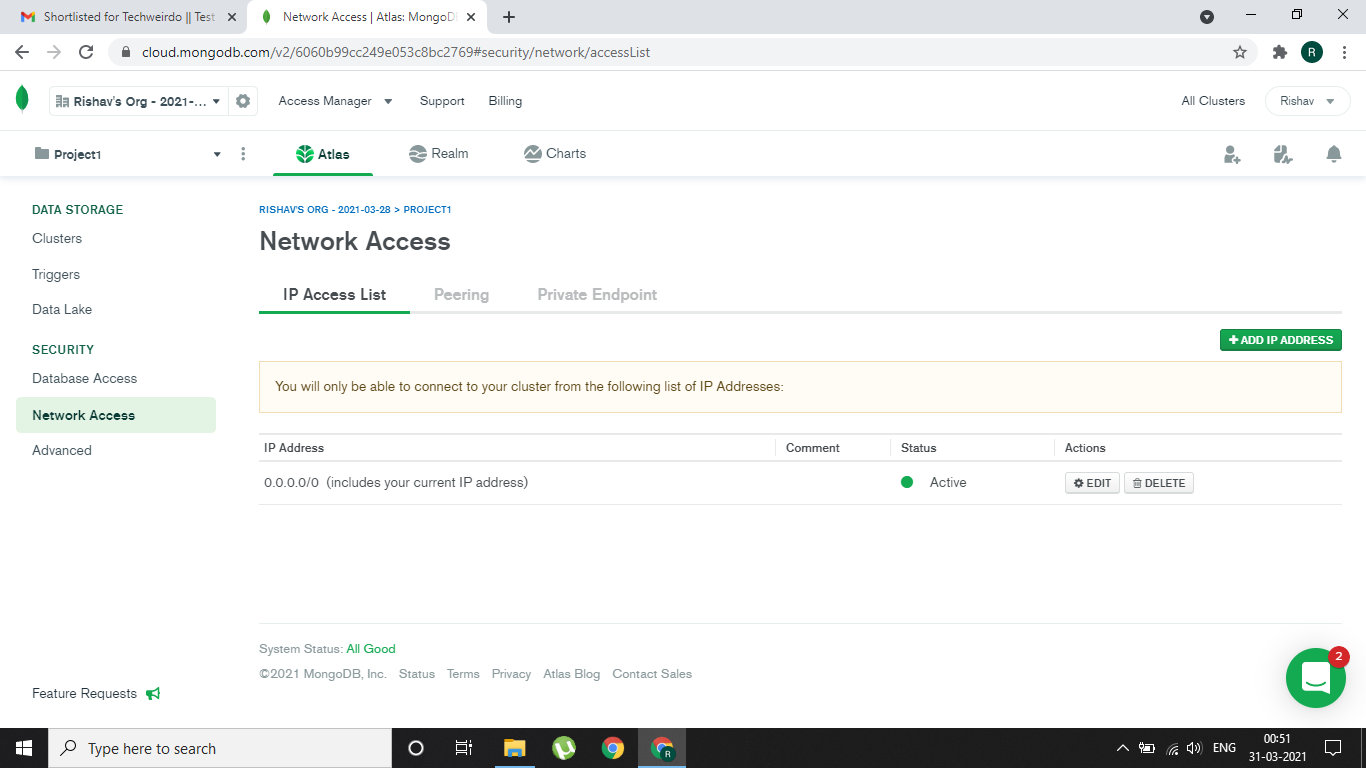The width and height of the screenshot is (1366, 768).
Task: Expand the Rishav's Org selector
Action: coord(138,100)
